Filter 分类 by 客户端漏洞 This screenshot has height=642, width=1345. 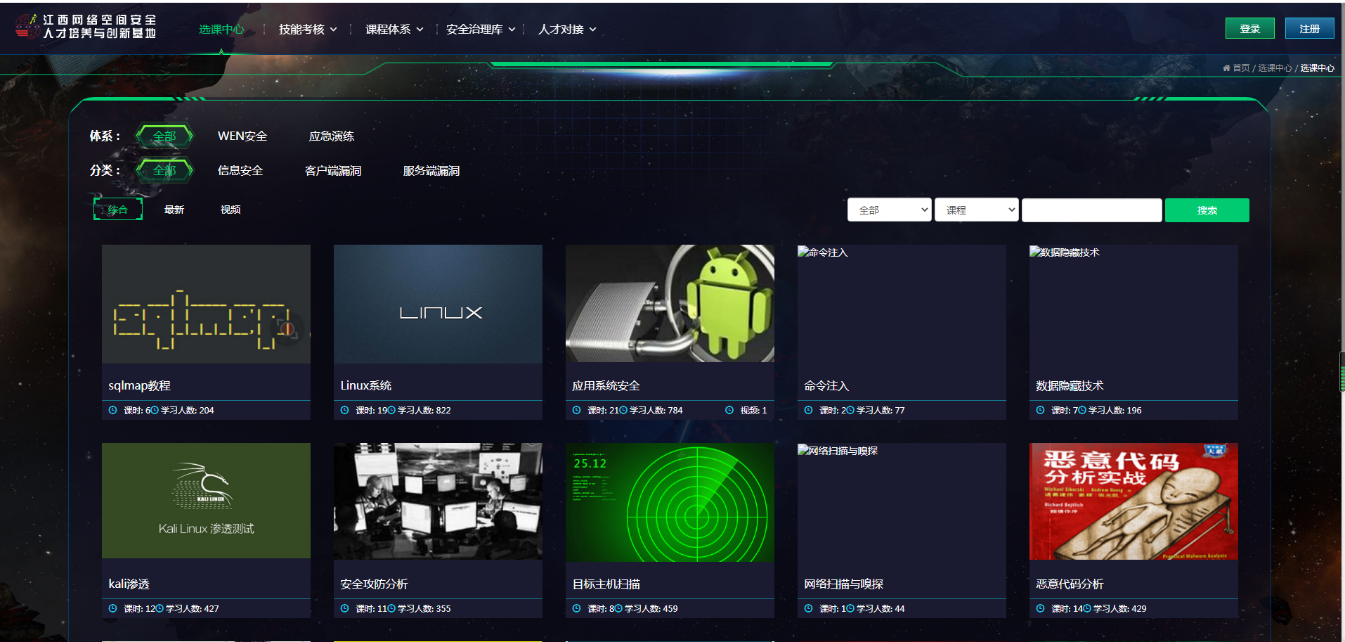click(333, 171)
